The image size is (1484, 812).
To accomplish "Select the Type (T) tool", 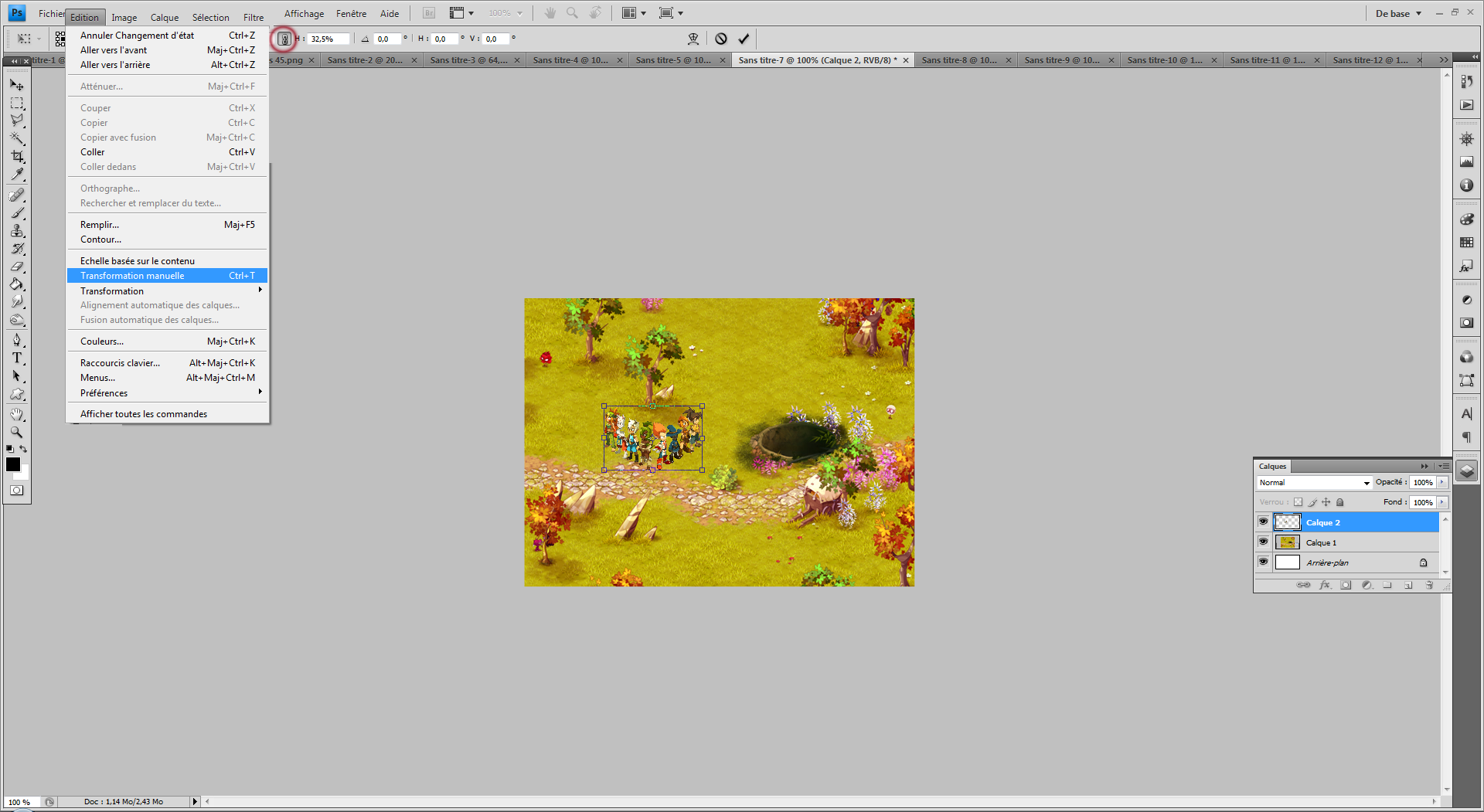I will (x=16, y=358).
